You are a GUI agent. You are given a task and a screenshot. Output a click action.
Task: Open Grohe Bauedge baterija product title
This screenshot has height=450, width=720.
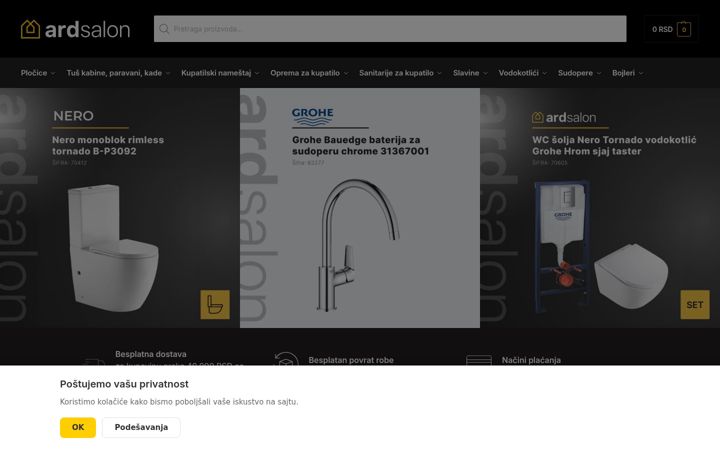(x=360, y=146)
